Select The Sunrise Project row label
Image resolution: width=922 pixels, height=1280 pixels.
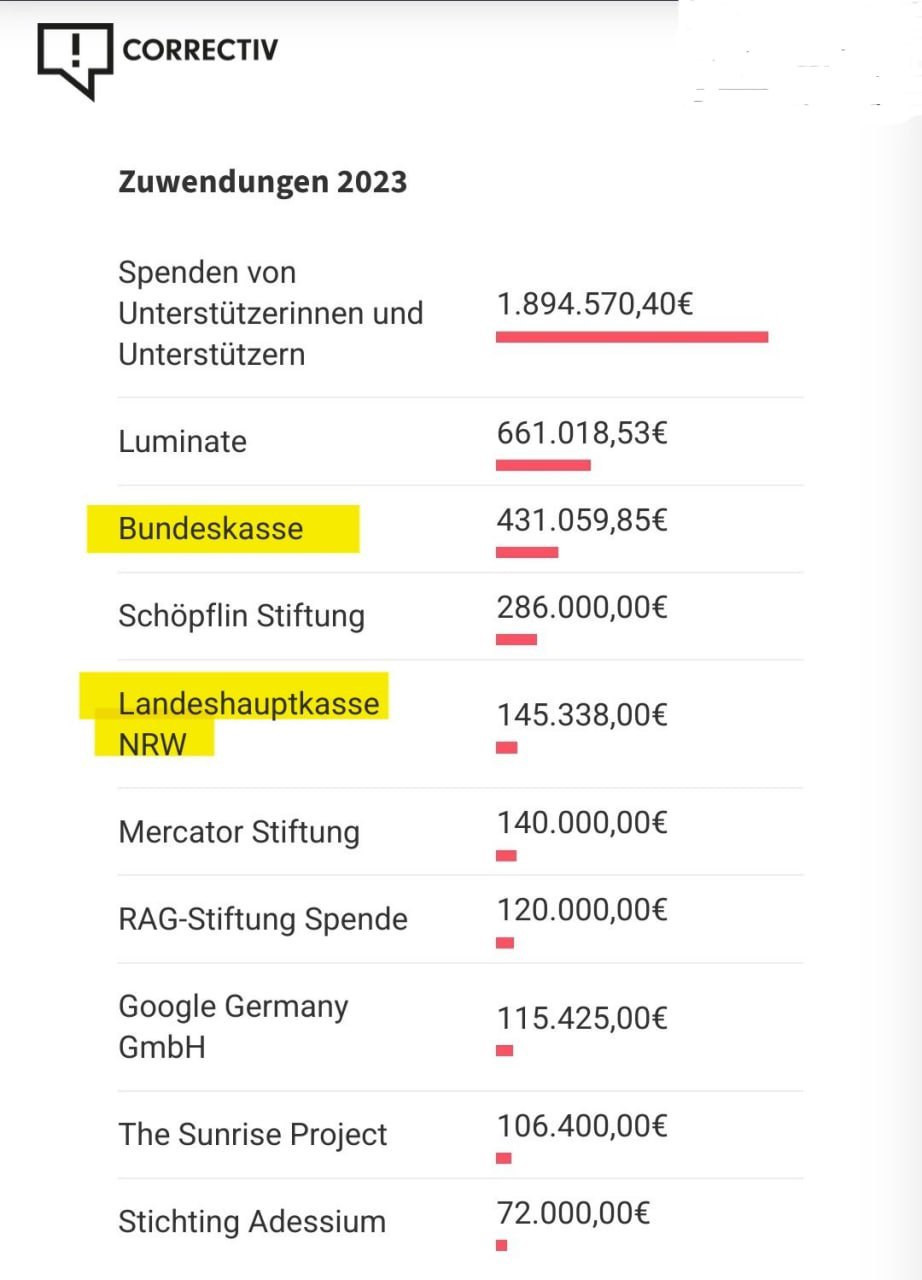[253, 1134]
